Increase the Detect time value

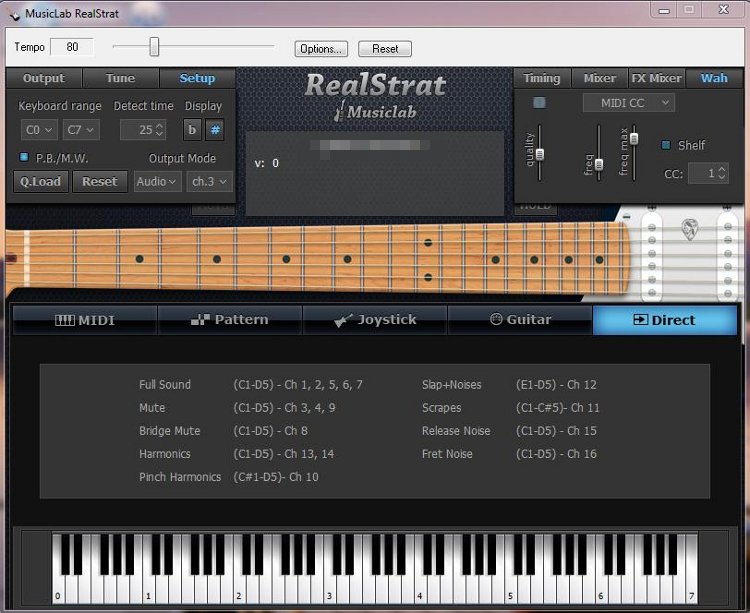point(160,126)
